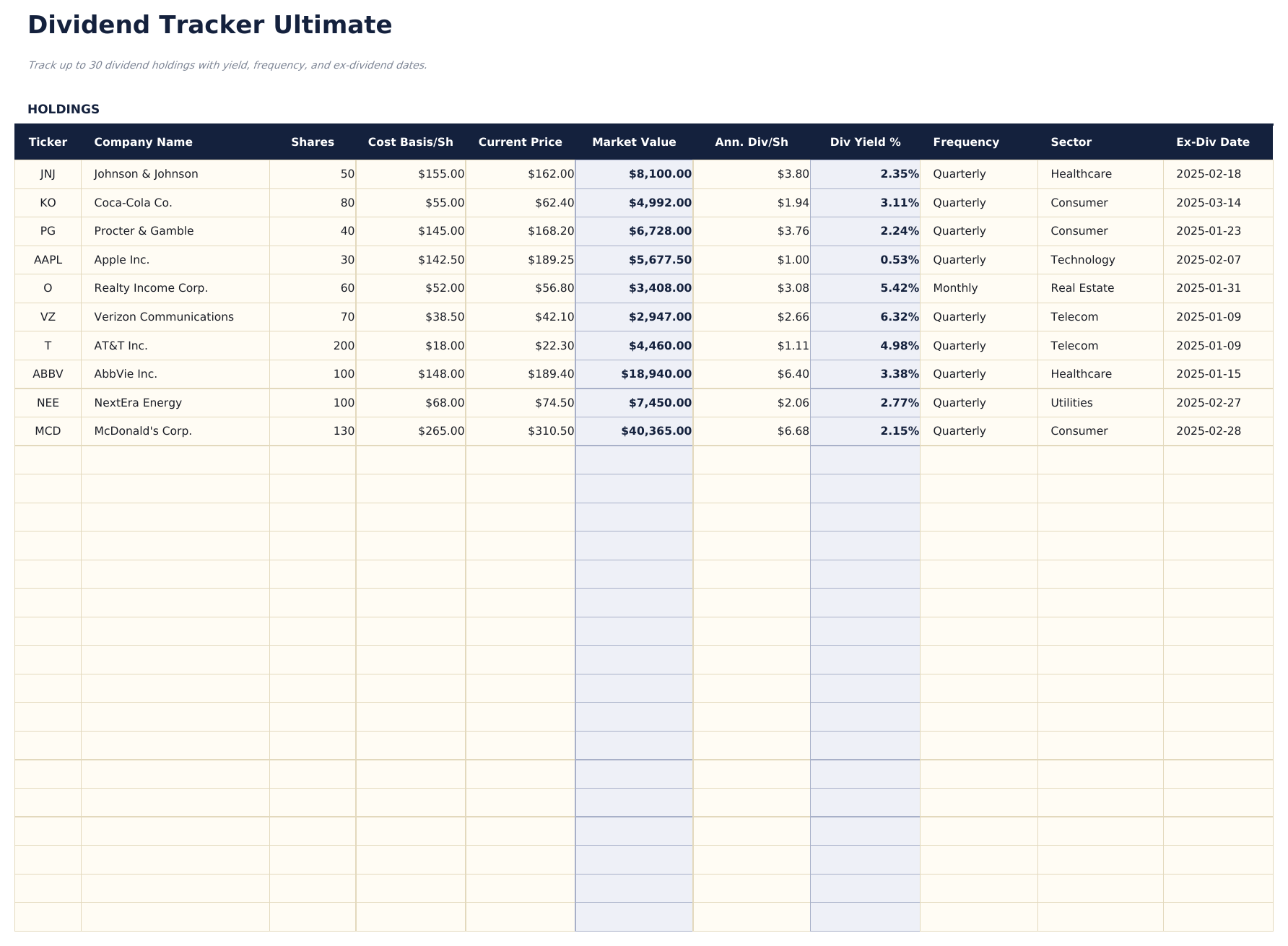The image size is (1288, 946).
Task: Select the Ticker column header
Action: [x=48, y=142]
